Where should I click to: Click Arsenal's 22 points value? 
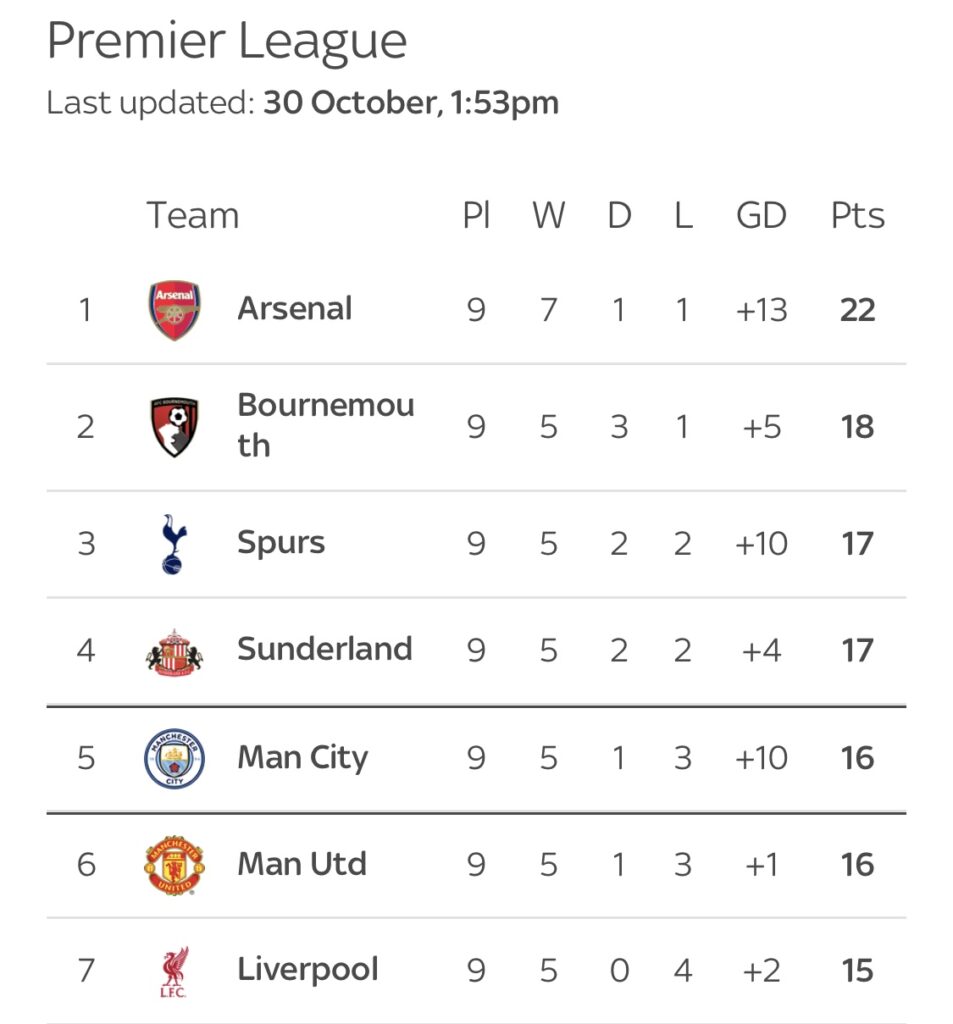point(857,310)
